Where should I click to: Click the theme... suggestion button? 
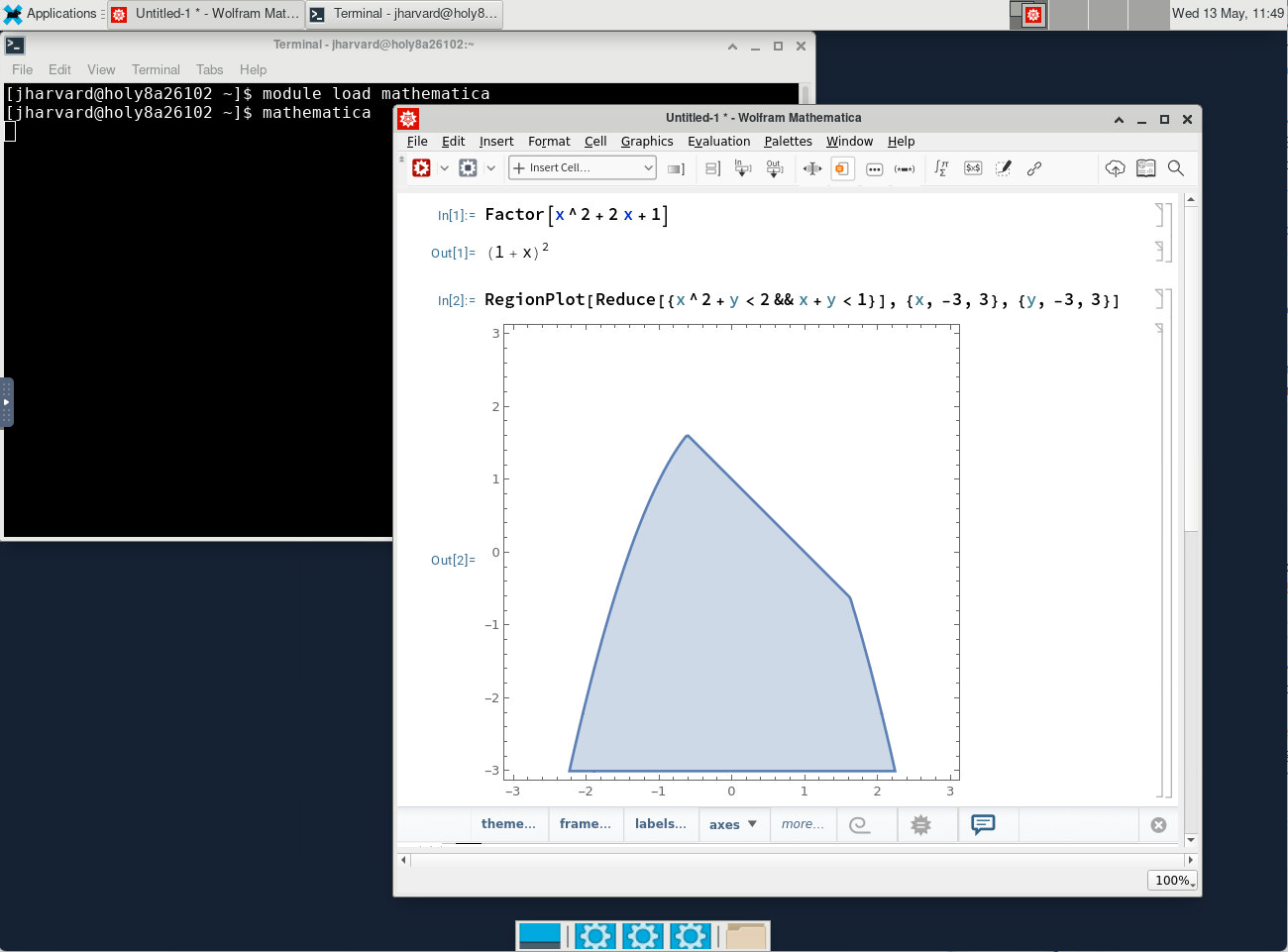click(x=508, y=824)
